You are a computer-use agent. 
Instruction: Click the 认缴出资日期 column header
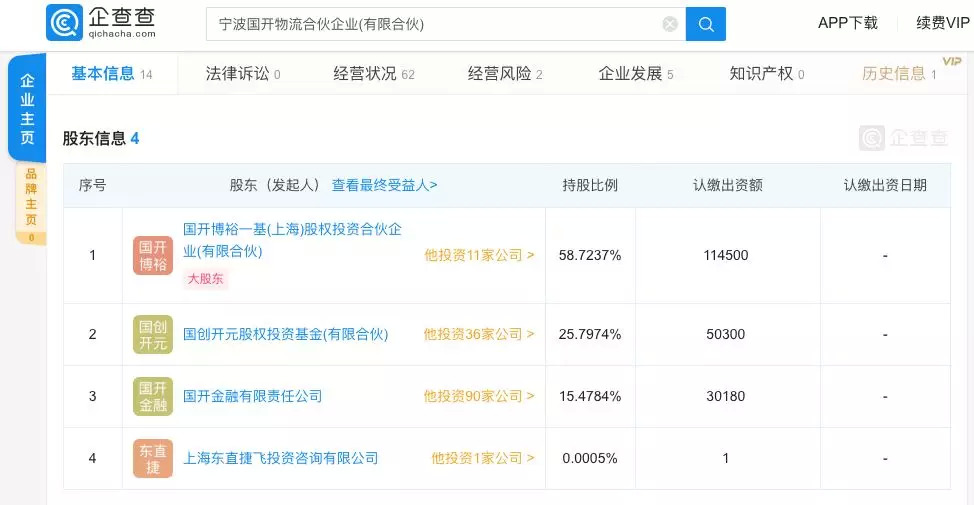pyautogui.click(x=885, y=185)
